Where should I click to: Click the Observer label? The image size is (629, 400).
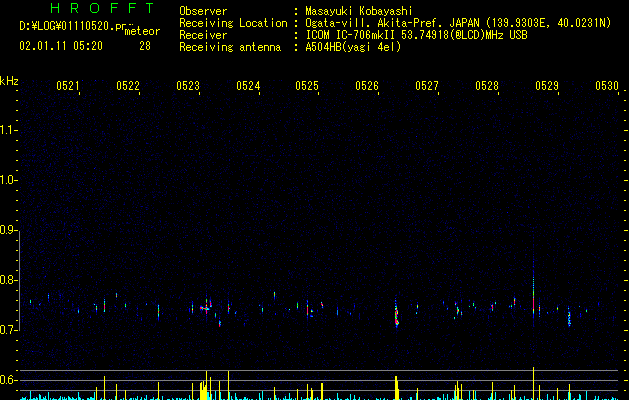tap(203, 11)
